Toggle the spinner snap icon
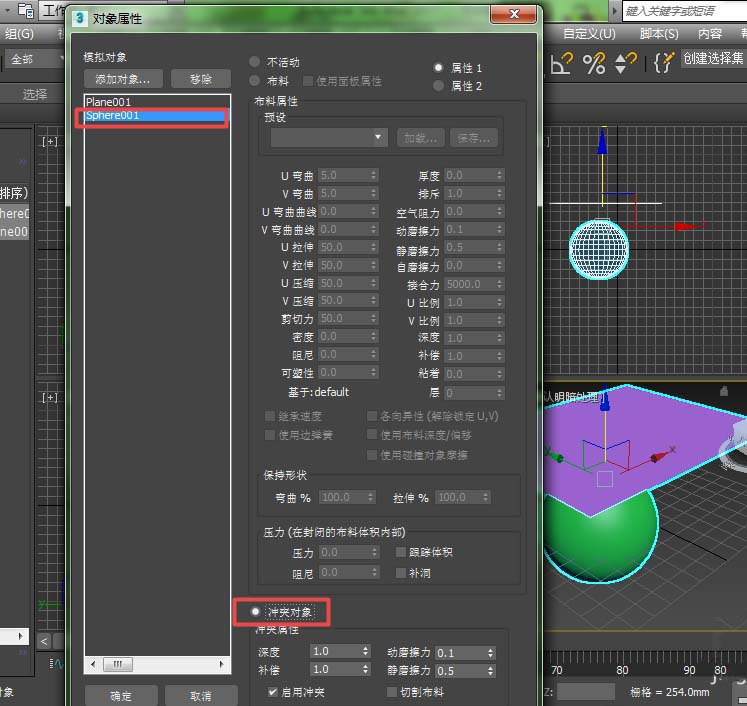This screenshot has height=706, width=747. click(x=626, y=62)
